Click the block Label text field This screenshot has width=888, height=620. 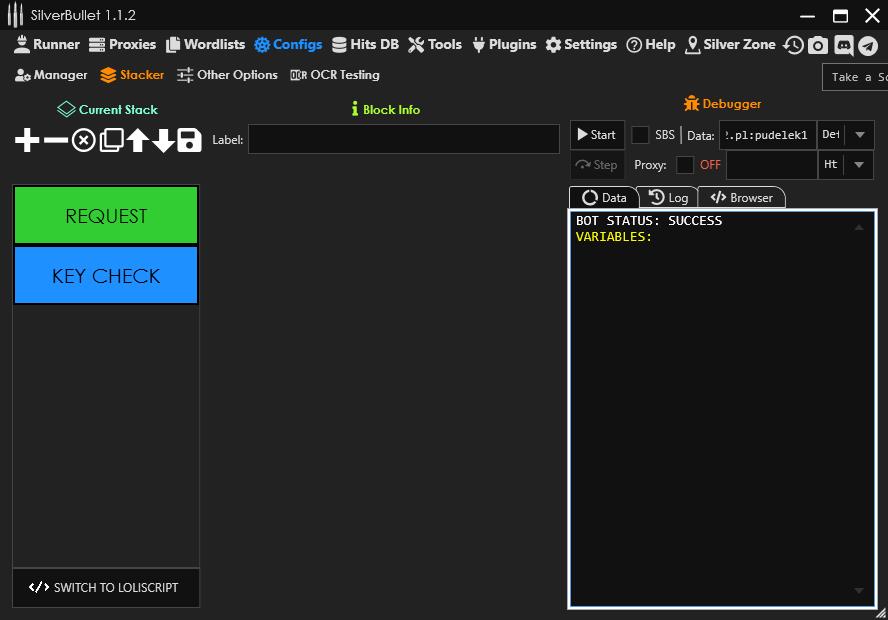pyautogui.click(x=404, y=139)
